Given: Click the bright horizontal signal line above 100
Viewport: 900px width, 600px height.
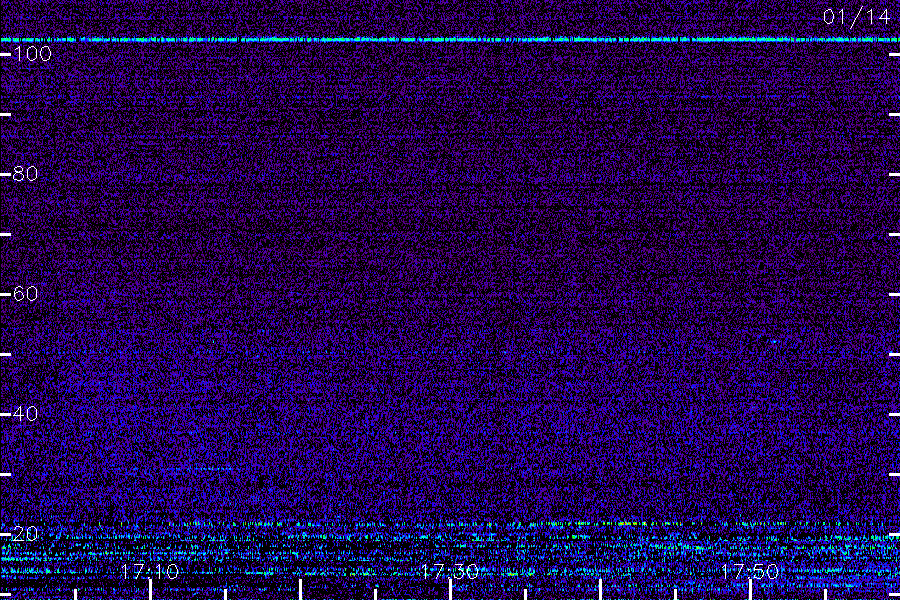Looking at the screenshot, I should [x=450, y=40].
